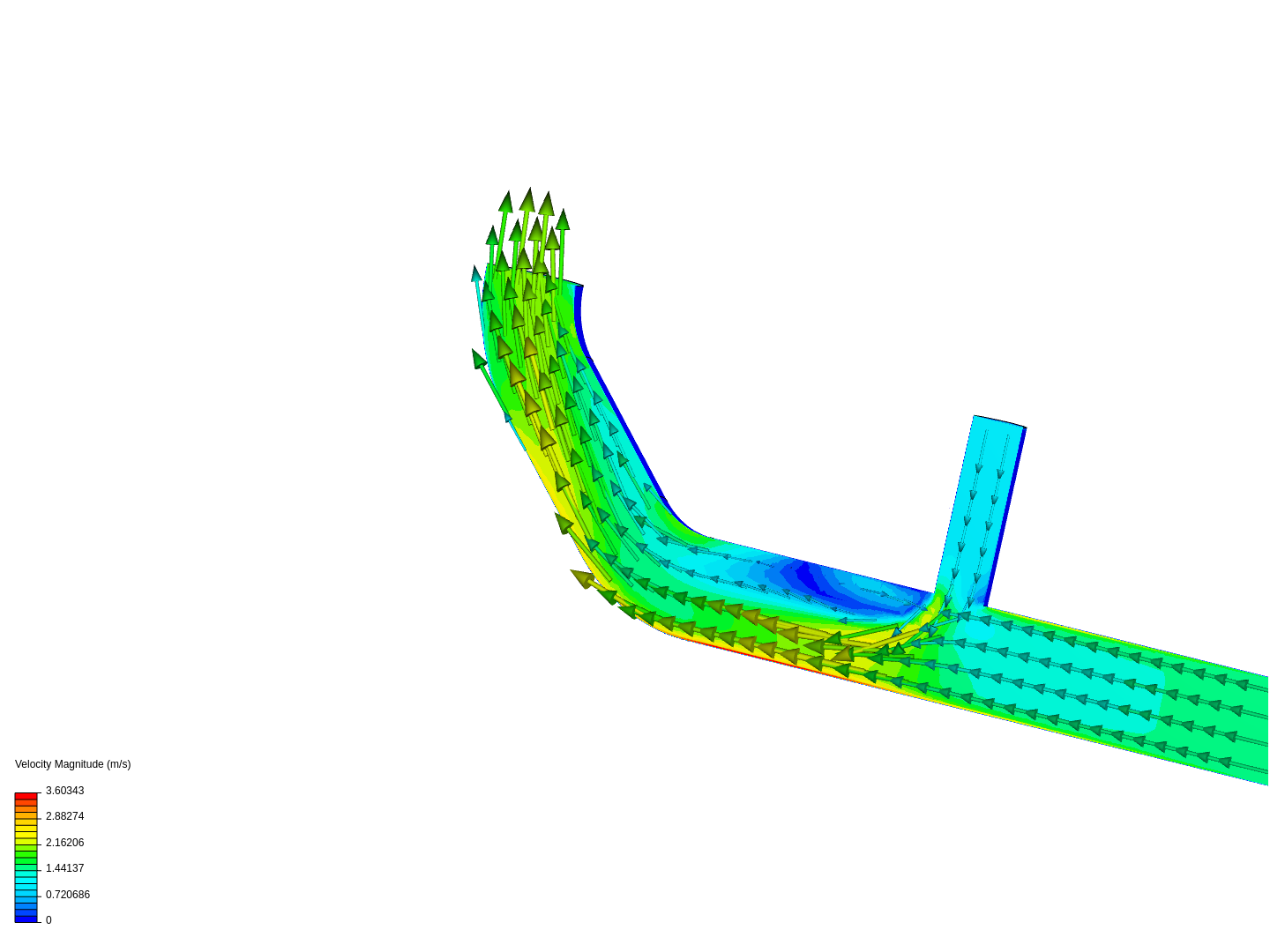Click the red band of the color legend
The width and height of the screenshot is (1270, 952).
(x=26, y=796)
